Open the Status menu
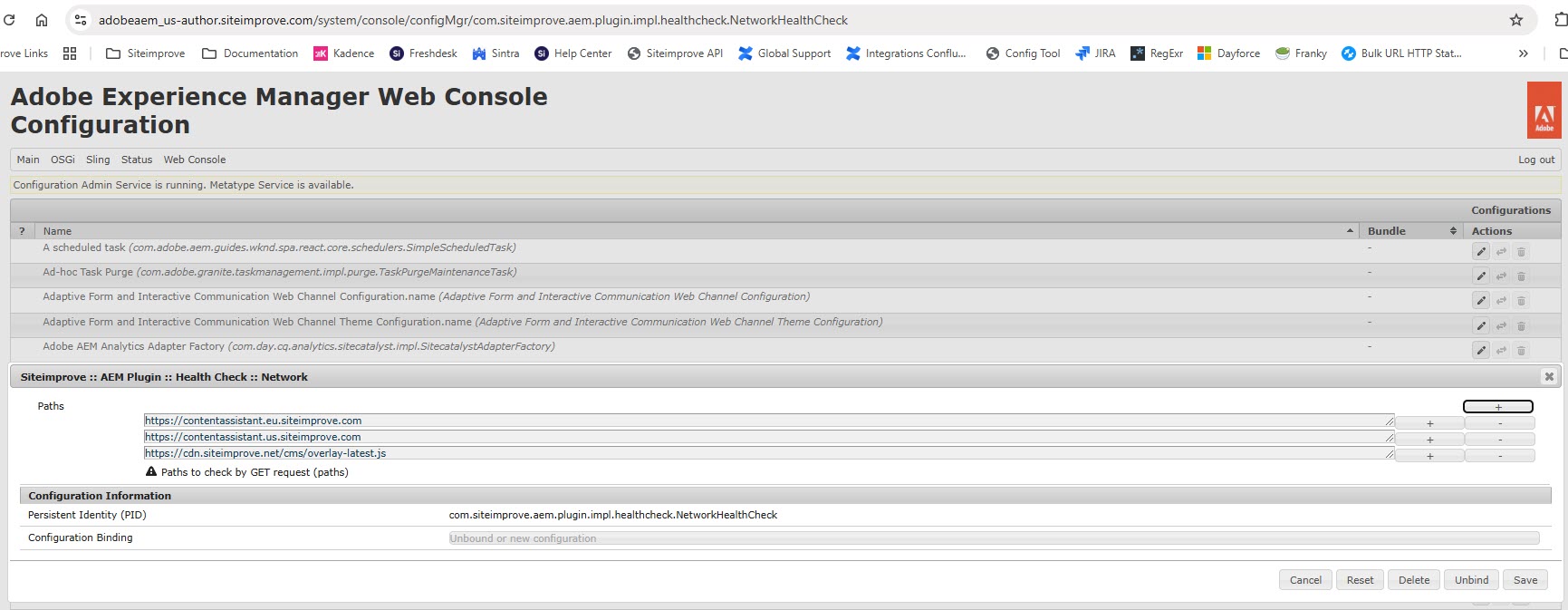1568x610 pixels. 137,160
